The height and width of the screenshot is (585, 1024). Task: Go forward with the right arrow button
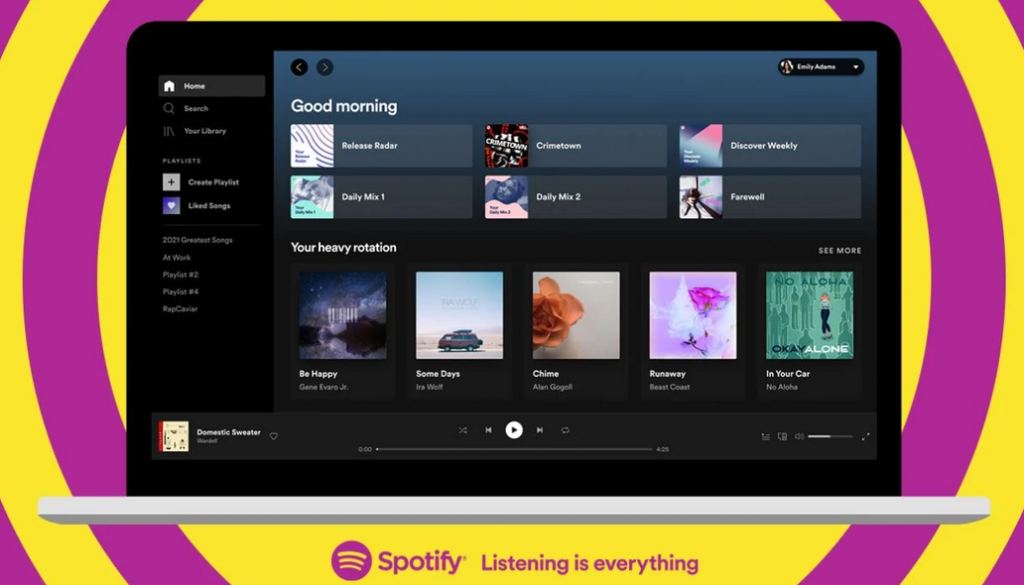pyautogui.click(x=325, y=67)
